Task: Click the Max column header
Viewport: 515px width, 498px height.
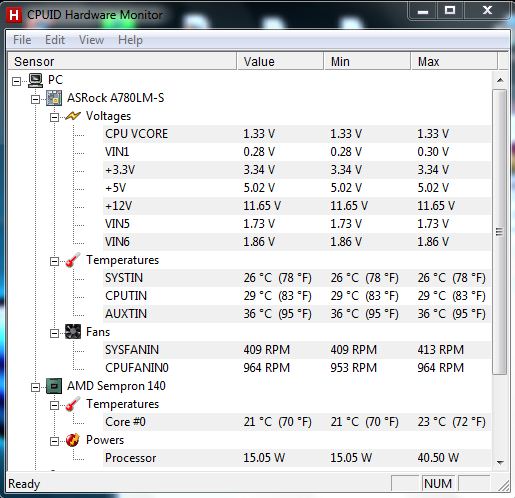Action: point(454,61)
